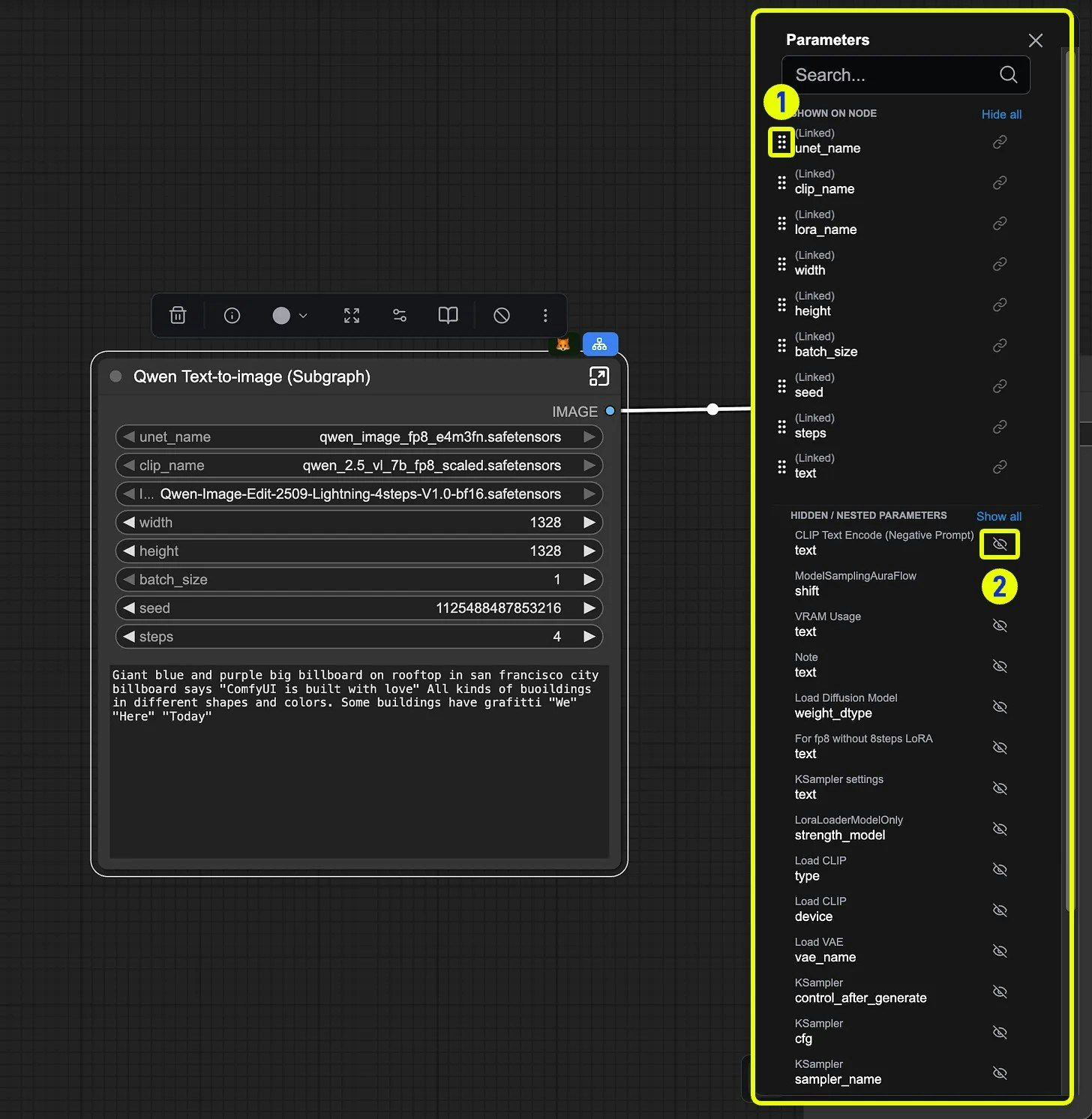Click the node color circle swatch
Image resolution: width=1092 pixels, height=1119 pixels.
pyautogui.click(x=280, y=315)
